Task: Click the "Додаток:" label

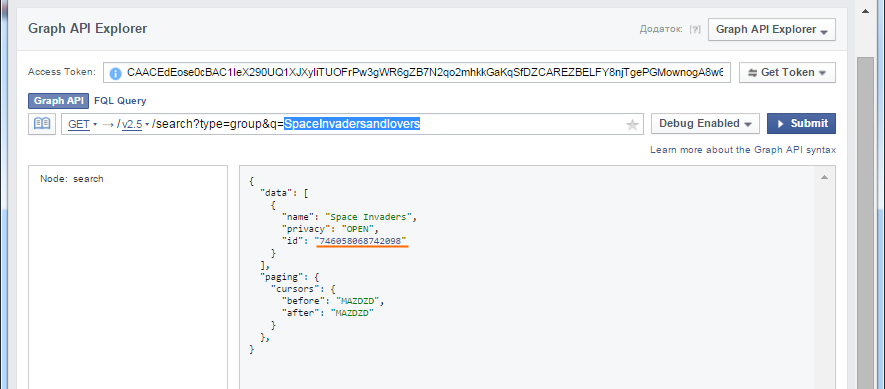Action: pos(661,29)
